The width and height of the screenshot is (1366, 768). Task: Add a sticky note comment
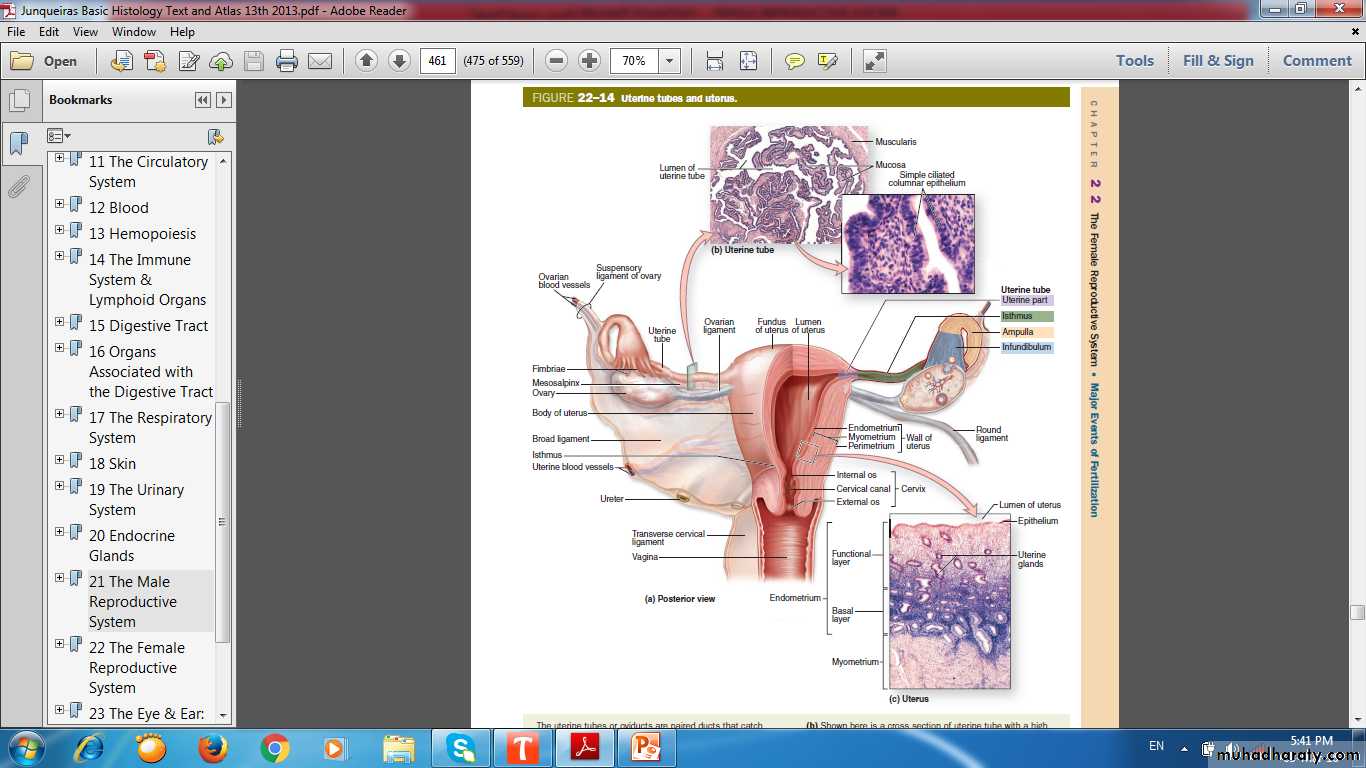point(795,61)
